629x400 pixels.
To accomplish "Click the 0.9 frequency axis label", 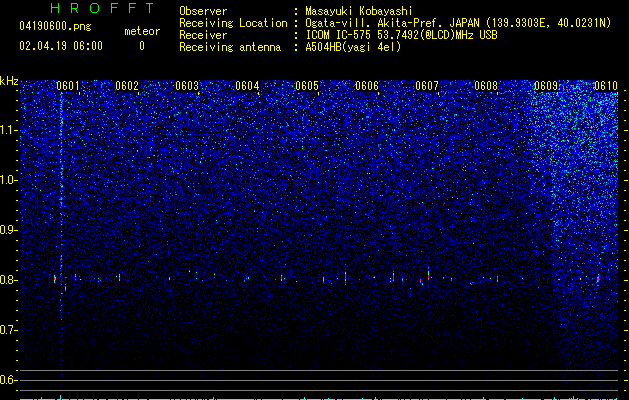I will [8, 230].
